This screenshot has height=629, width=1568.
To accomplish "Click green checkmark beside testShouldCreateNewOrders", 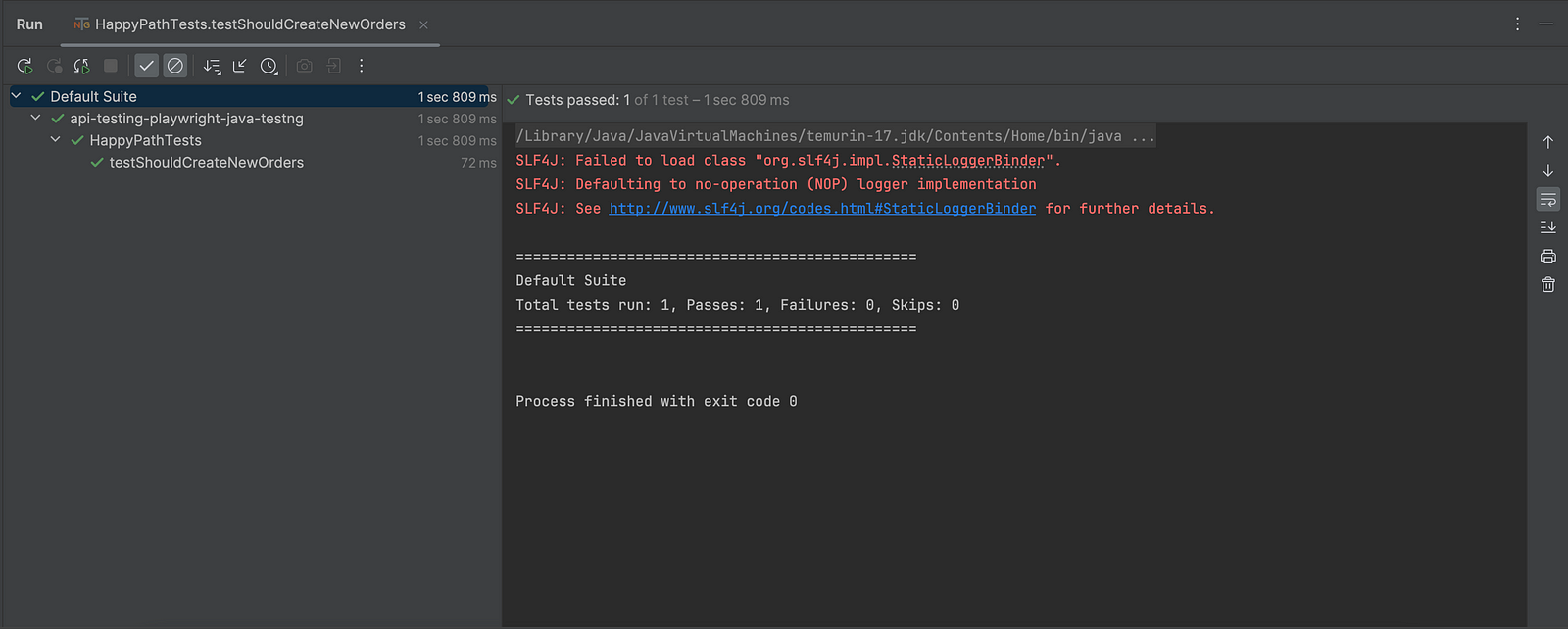I will pos(97,163).
